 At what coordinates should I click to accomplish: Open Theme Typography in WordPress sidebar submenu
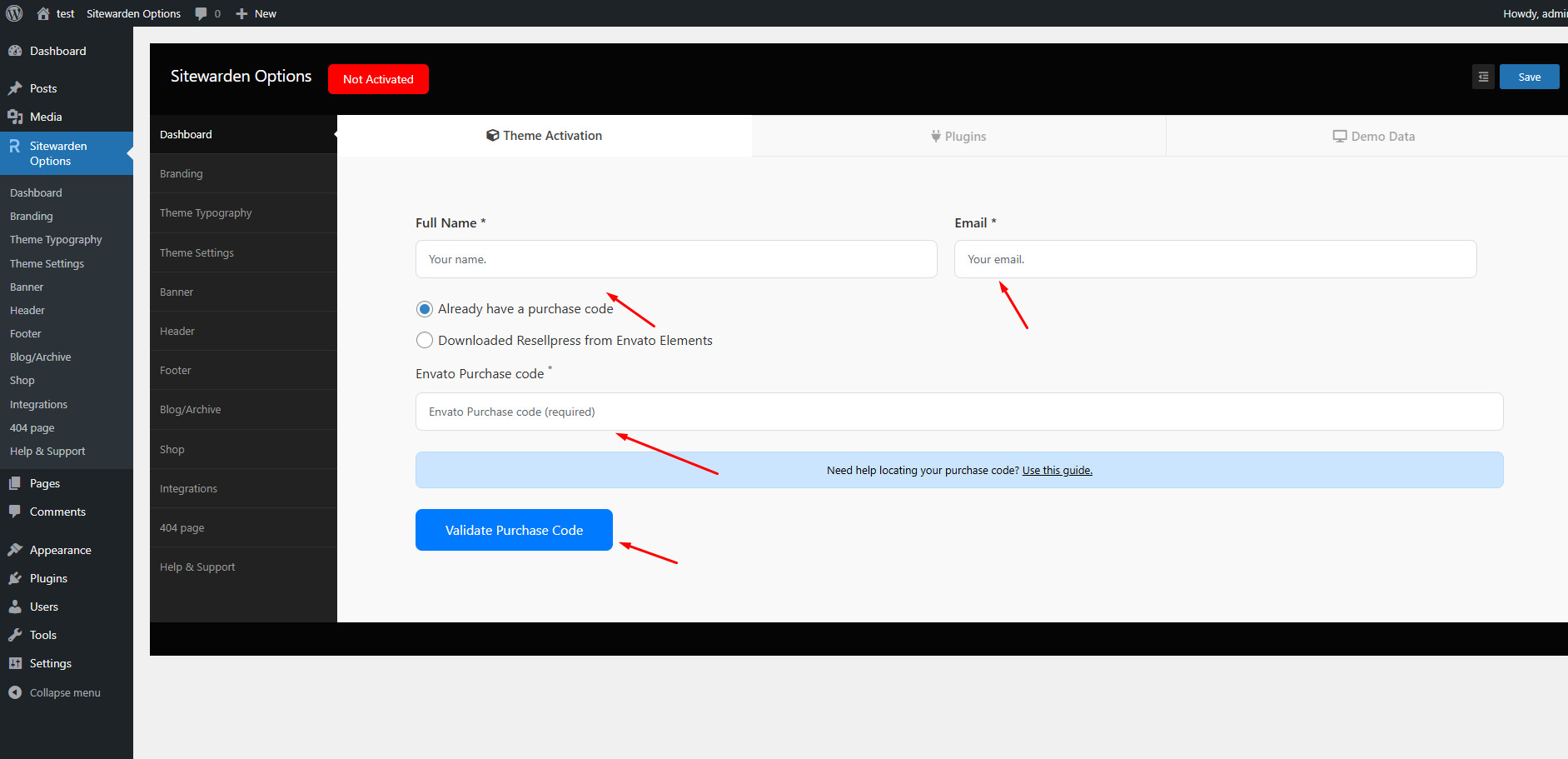coord(67,239)
